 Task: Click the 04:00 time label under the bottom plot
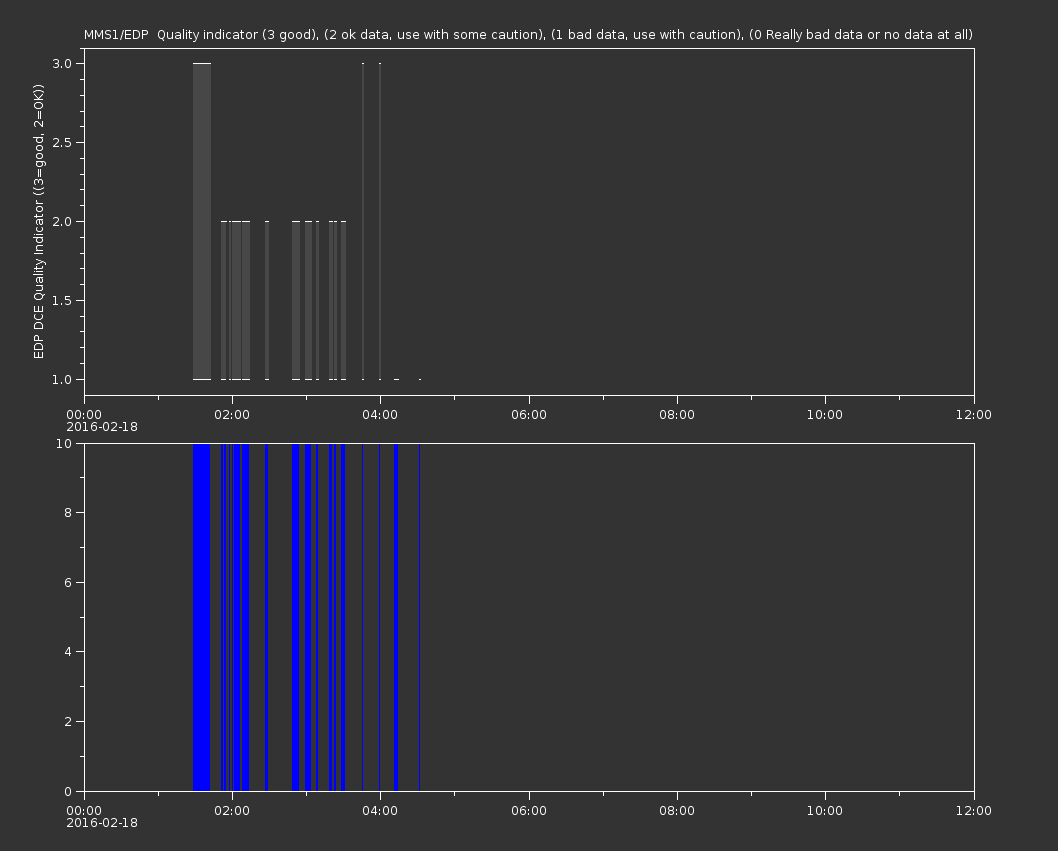380,811
